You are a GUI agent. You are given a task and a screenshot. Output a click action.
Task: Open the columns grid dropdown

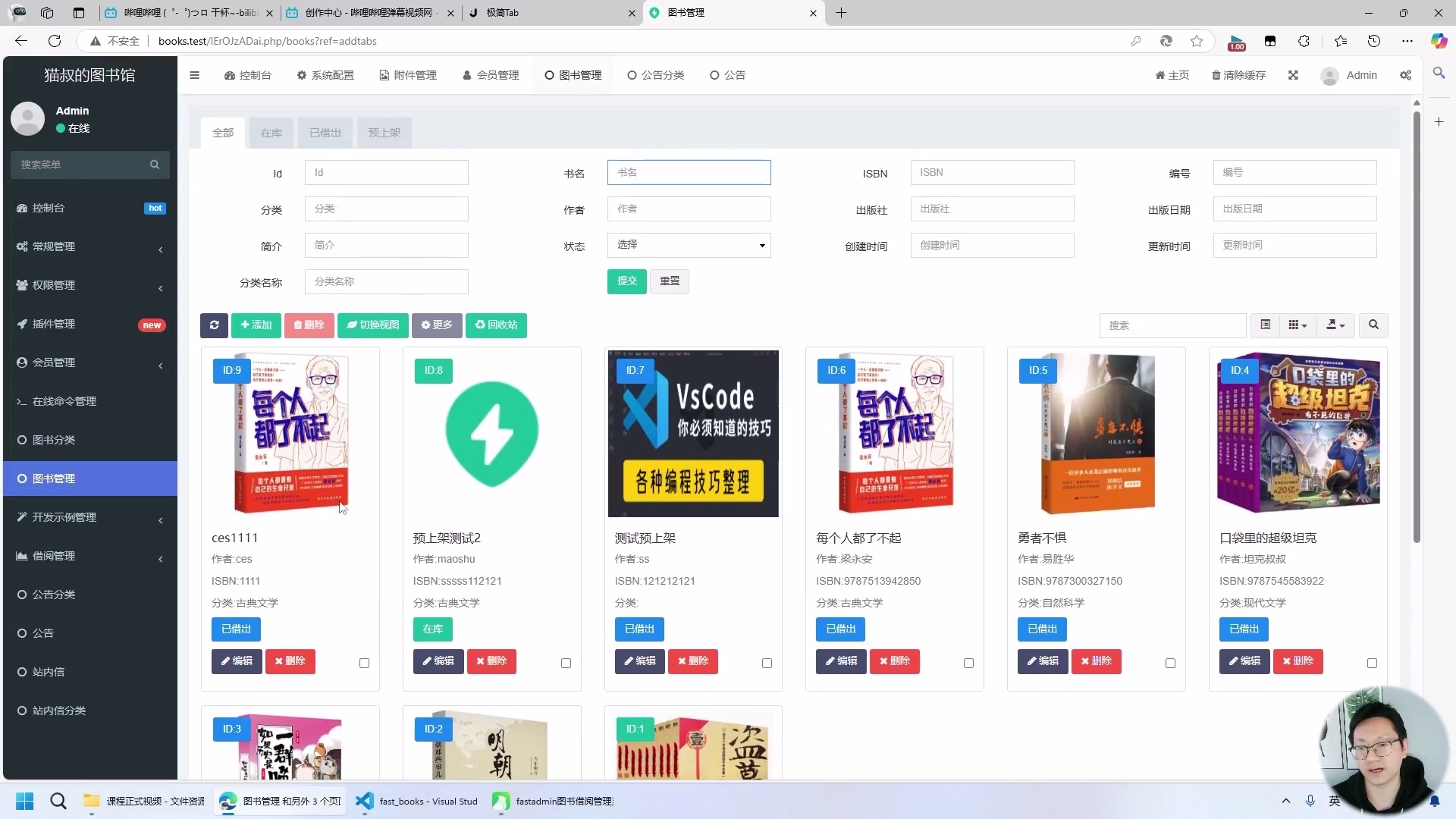1298,325
